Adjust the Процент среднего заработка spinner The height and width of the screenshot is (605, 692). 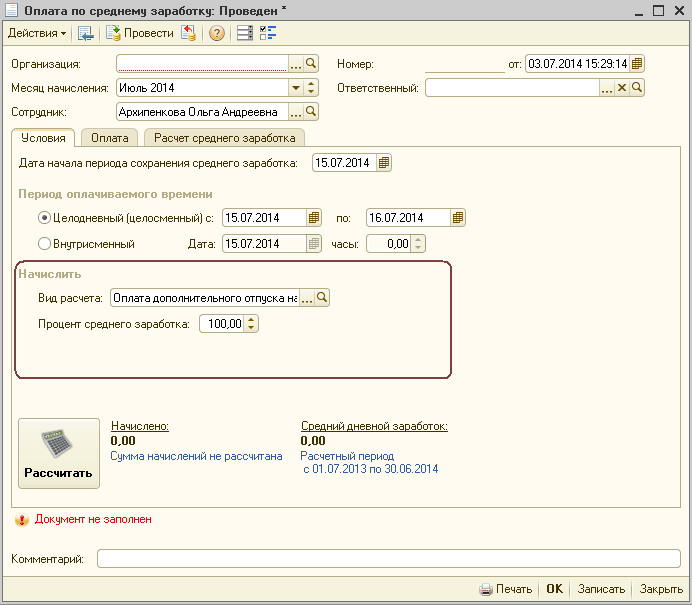pyautogui.click(x=251, y=324)
